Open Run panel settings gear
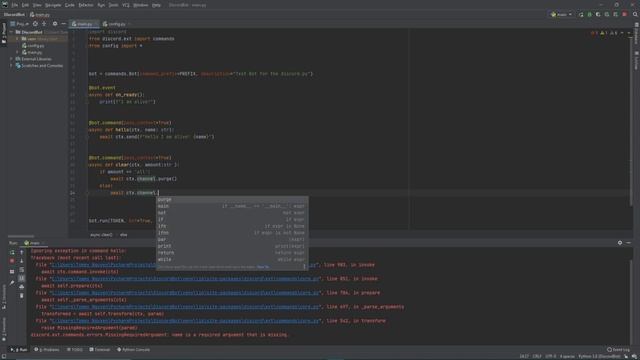 [620, 243]
